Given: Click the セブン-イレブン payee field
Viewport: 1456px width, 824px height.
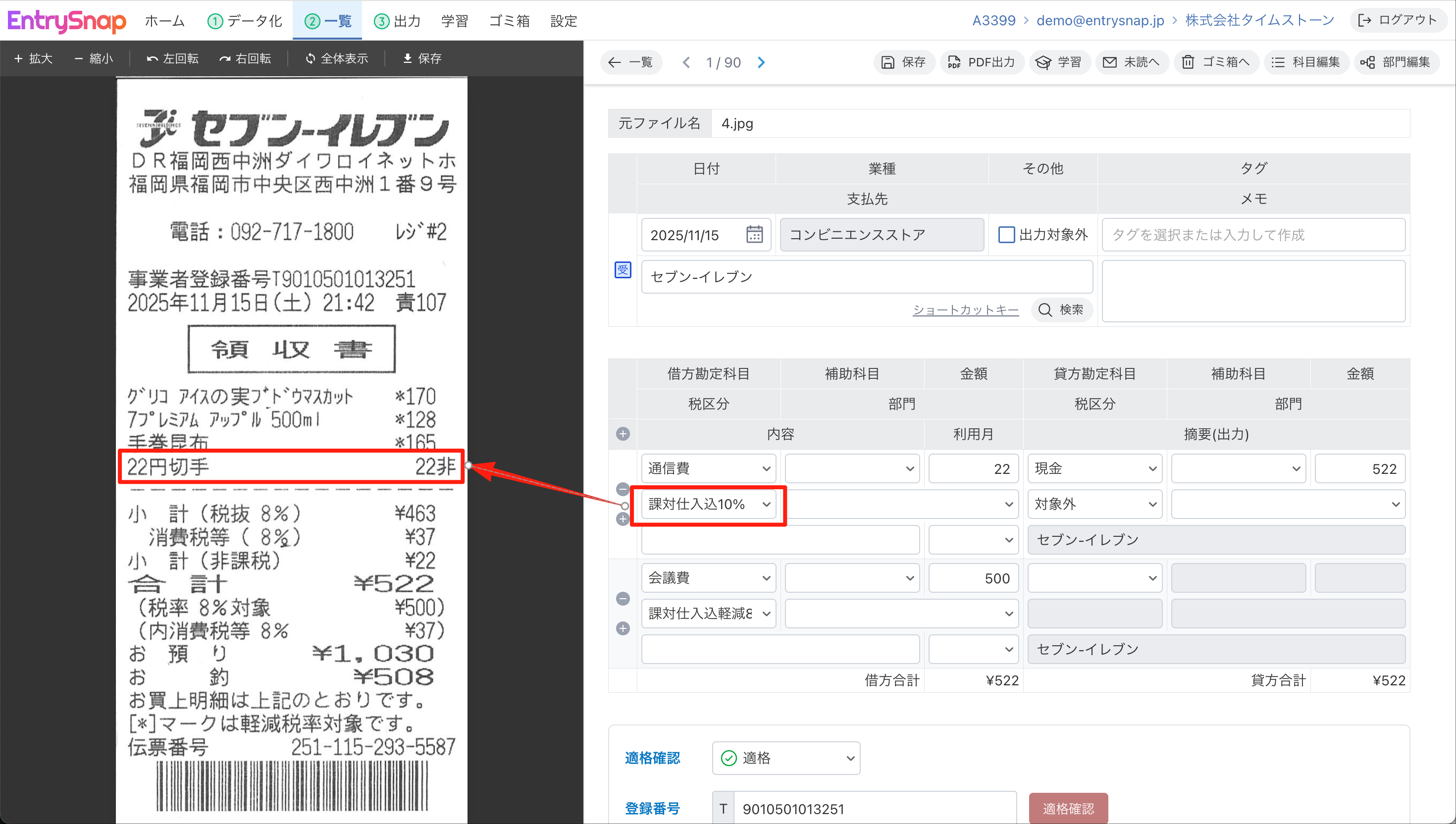Looking at the screenshot, I should coord(866,276).
